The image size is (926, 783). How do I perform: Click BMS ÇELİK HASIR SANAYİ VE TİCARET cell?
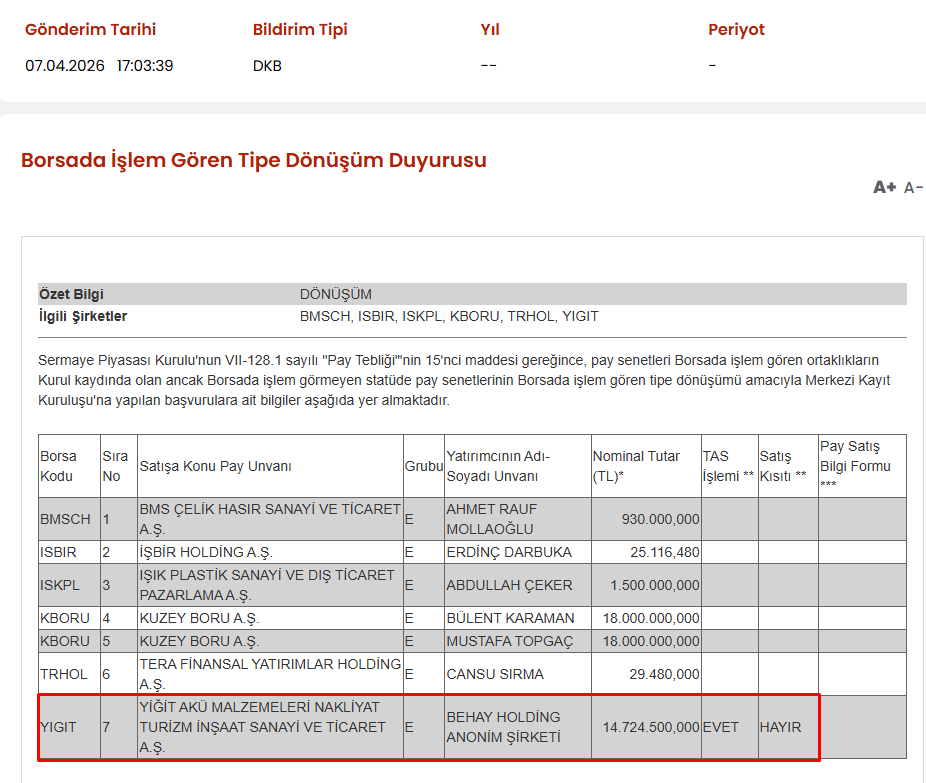point(270,519)
